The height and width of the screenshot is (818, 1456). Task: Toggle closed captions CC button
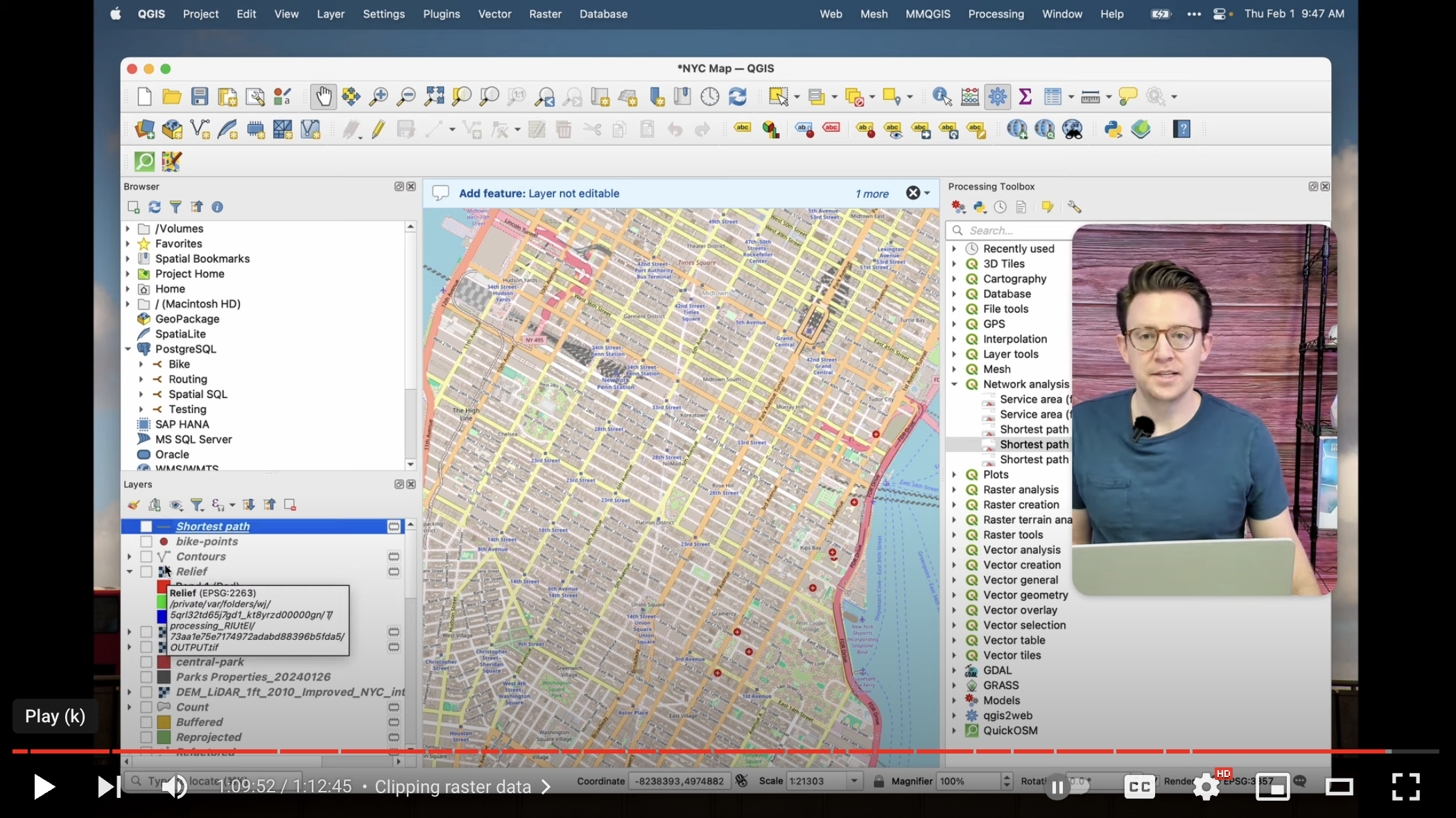click(x=1139, y=787)
